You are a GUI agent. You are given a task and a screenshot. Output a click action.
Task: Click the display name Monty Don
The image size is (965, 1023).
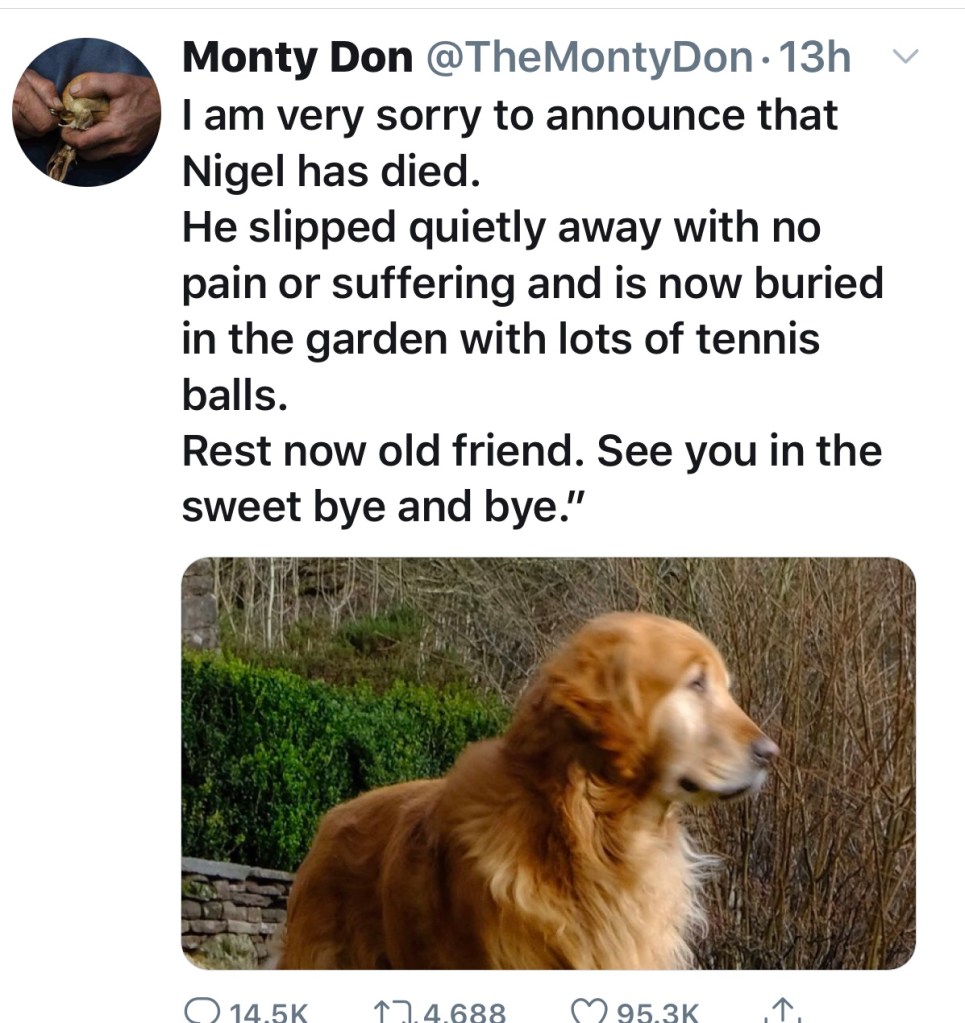tap(297, 59)
